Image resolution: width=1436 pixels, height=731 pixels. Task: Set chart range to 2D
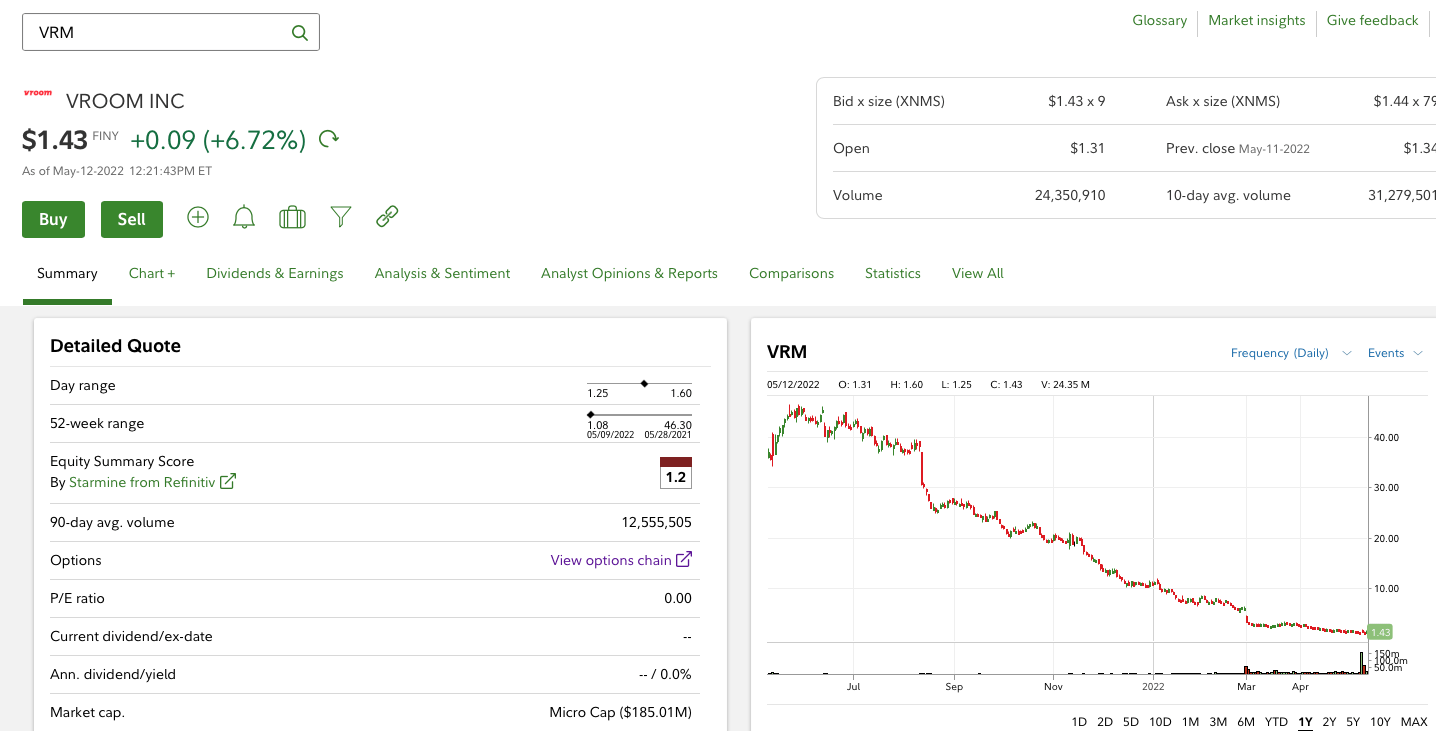pyautogui.click(x=1105, y=722)
